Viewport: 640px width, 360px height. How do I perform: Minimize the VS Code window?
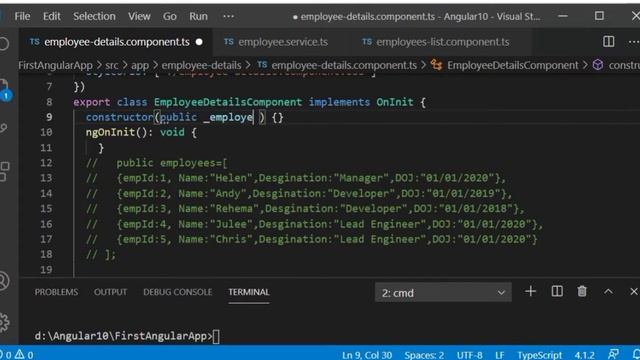pyautogui.click(x=563, y=16)
